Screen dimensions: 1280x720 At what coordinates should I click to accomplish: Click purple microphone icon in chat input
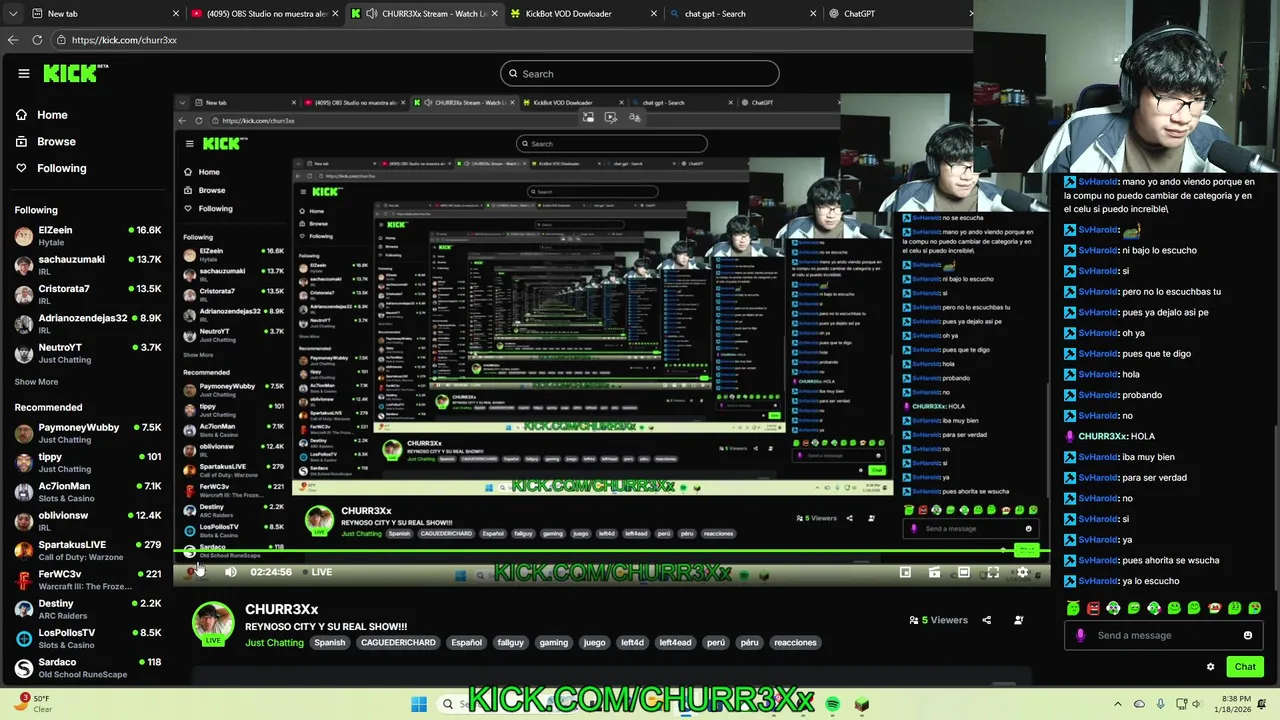1080,635
